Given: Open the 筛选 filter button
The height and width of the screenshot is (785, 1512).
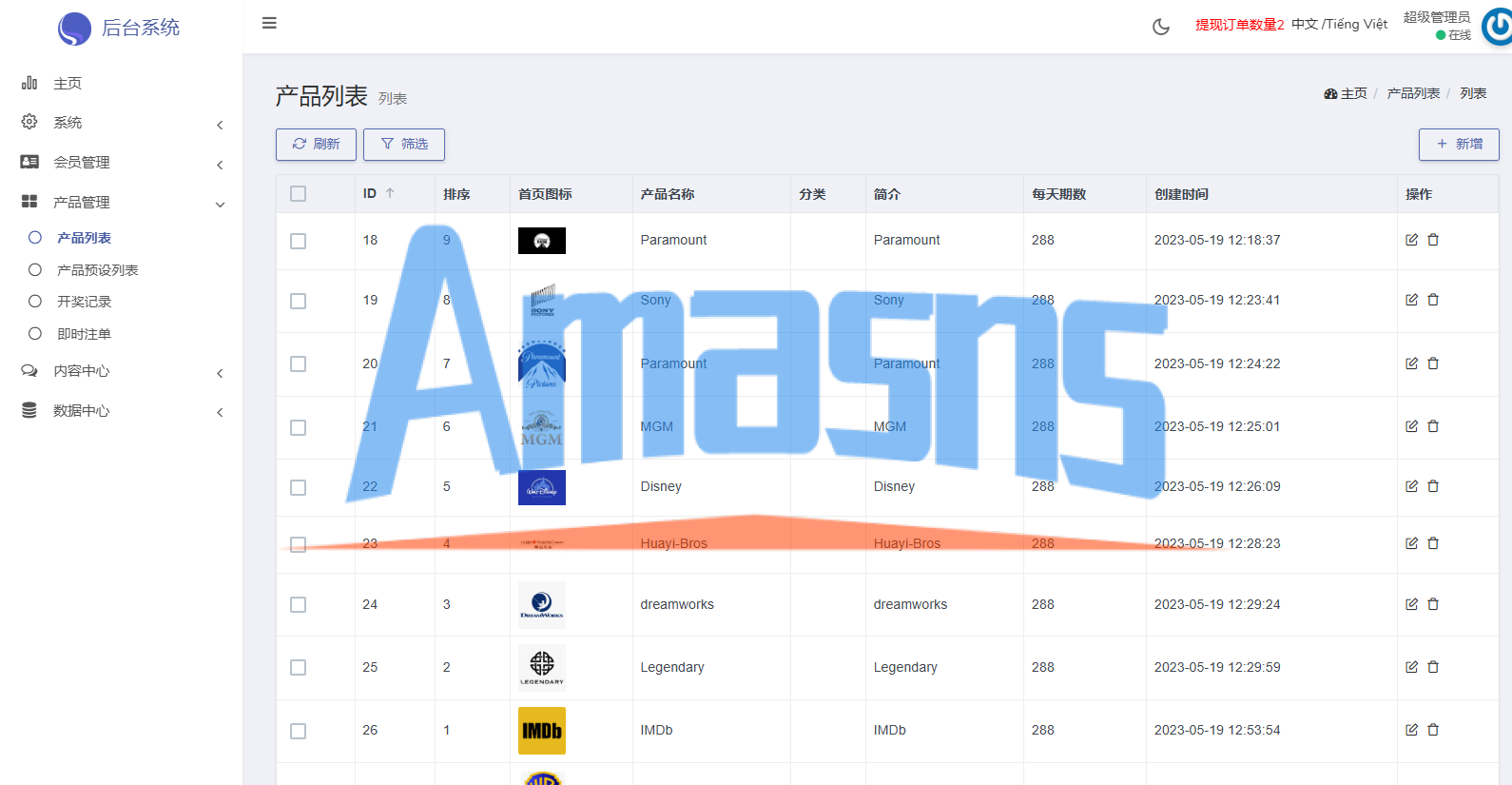Looking at the screenshot, I should pyautogui.click(x=404, y=145).
